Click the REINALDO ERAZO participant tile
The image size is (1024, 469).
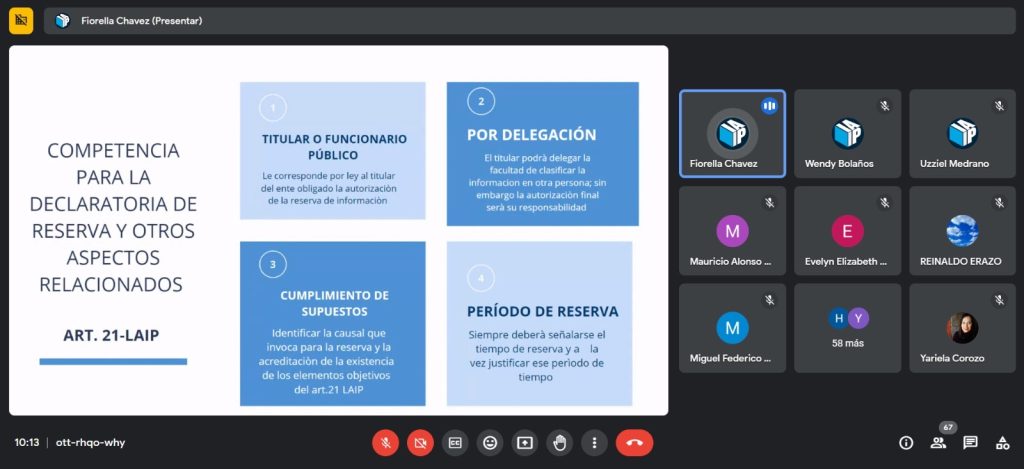pos(962,231)
